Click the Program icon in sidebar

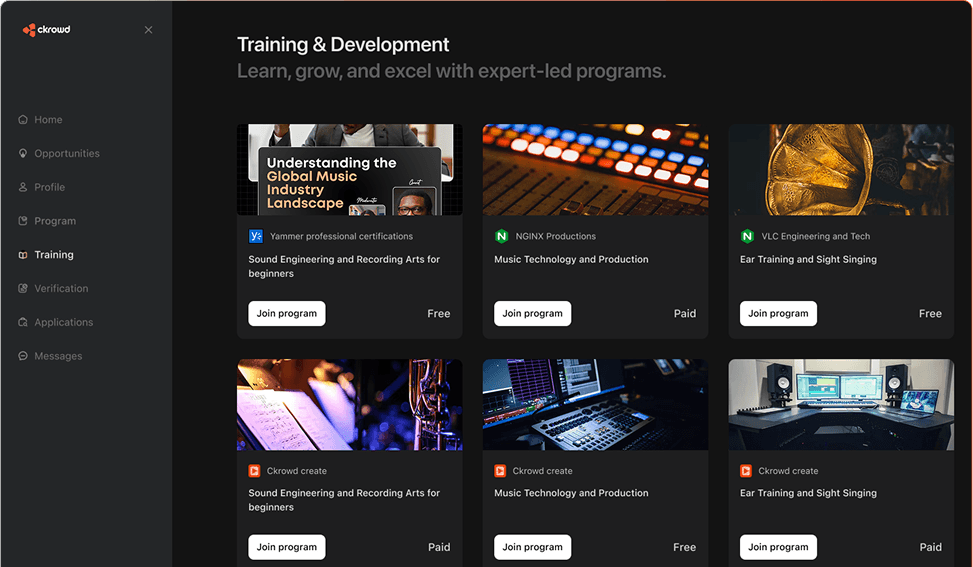(x=23, y=221)
